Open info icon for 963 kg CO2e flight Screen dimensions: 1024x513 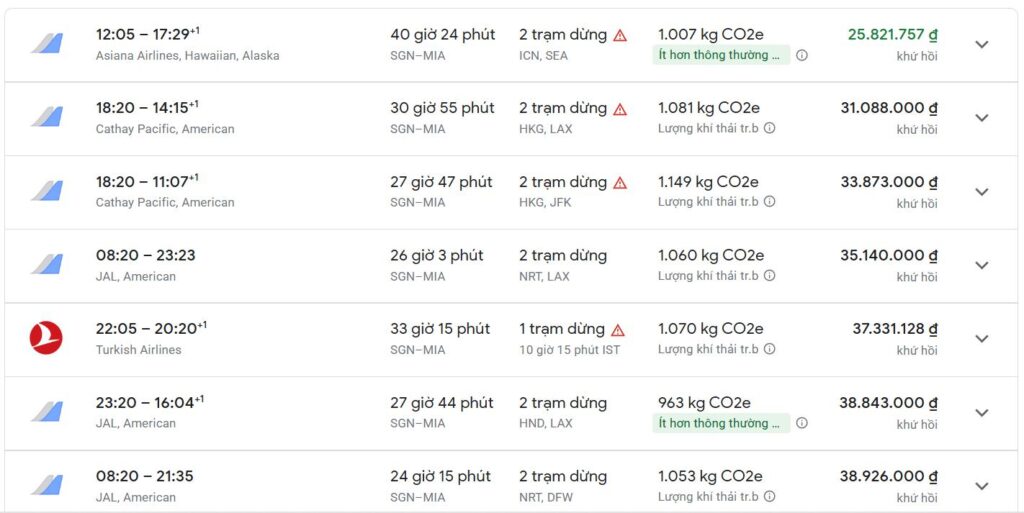[802, 424]
